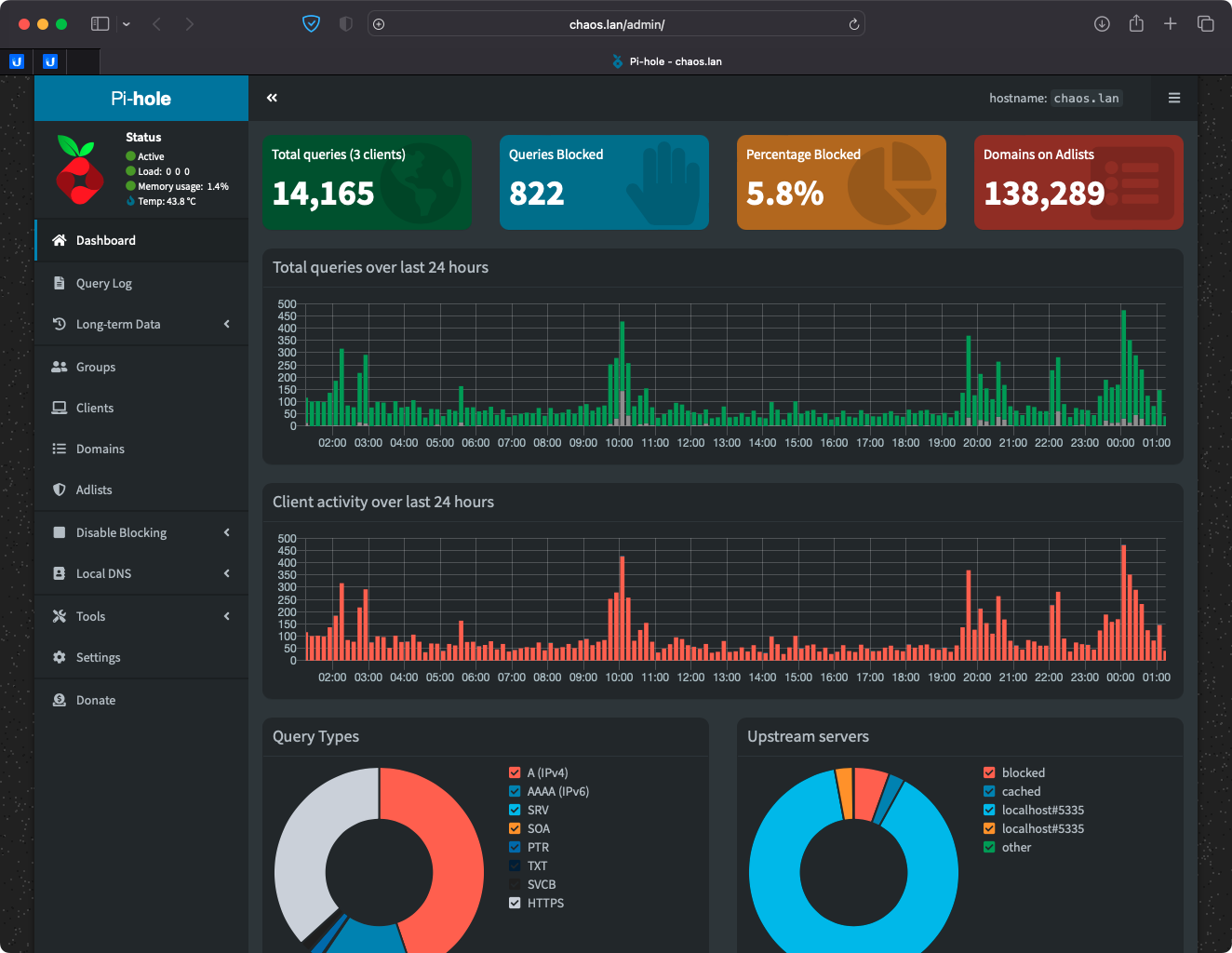
Task: Reload the page in Safari's address bar
Action: click(x=853, y=24)
